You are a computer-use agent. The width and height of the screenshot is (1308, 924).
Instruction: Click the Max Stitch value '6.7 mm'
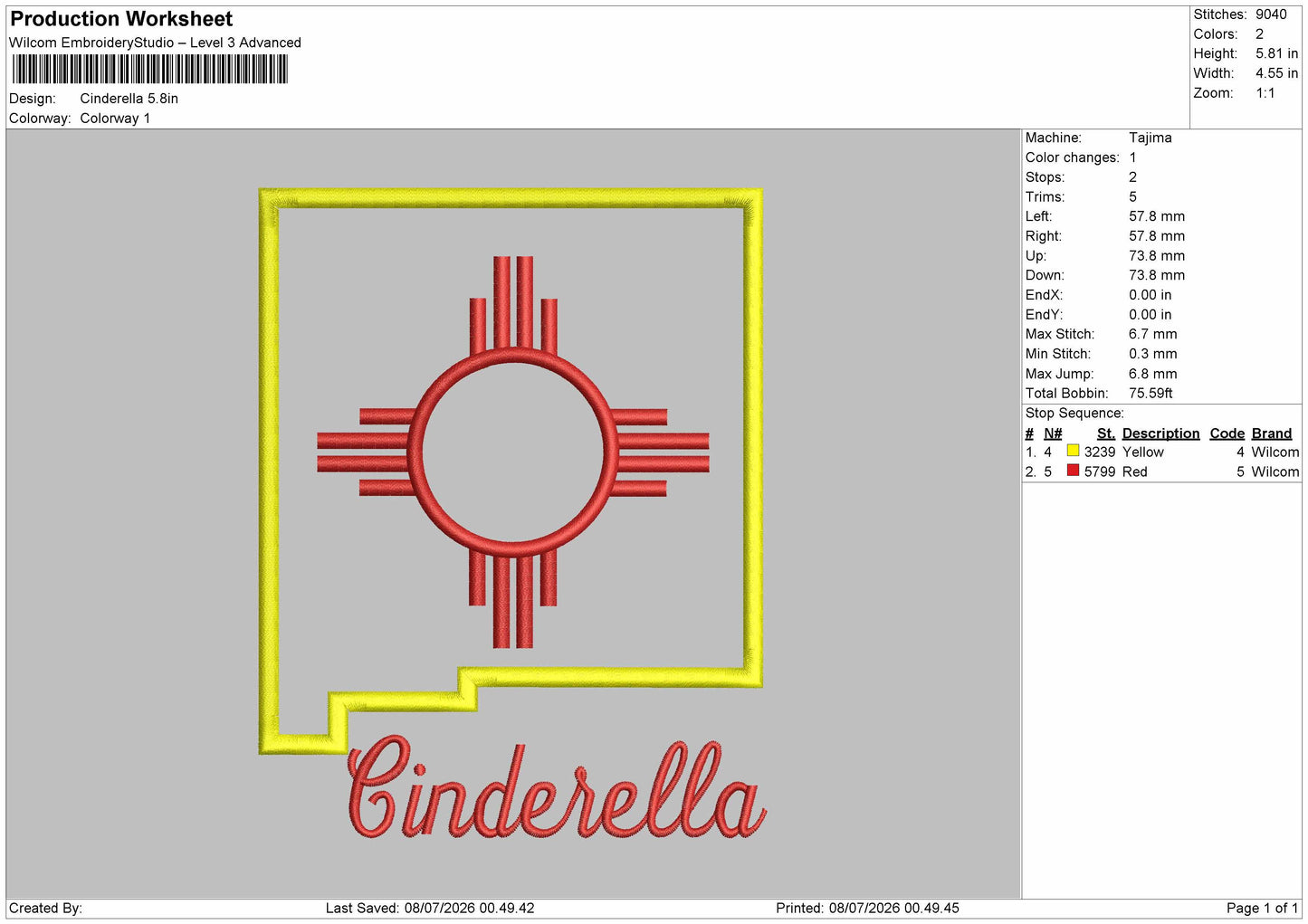tap(1152, 335)
